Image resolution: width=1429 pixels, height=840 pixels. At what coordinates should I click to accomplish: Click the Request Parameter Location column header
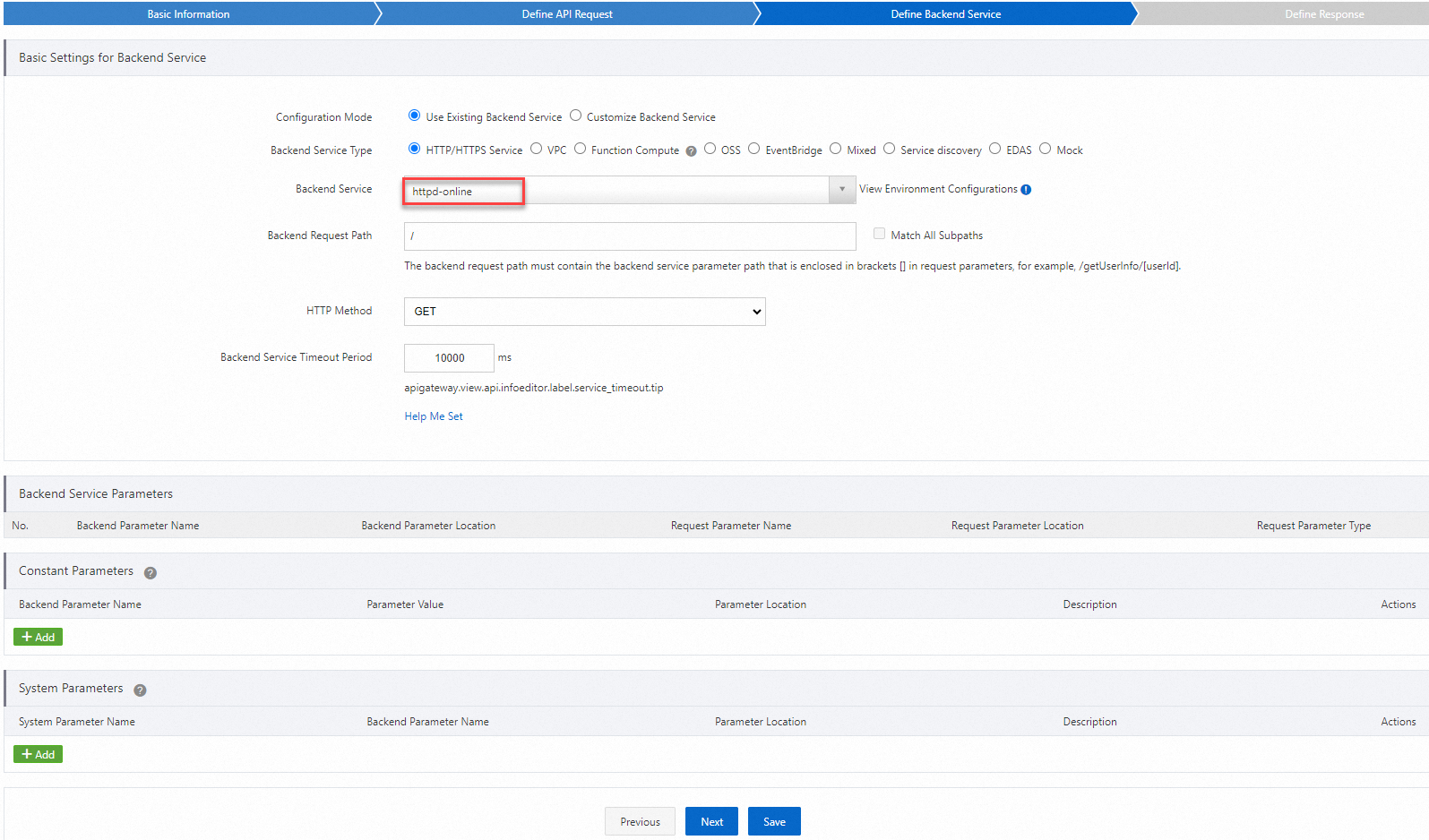point(1017,526)
